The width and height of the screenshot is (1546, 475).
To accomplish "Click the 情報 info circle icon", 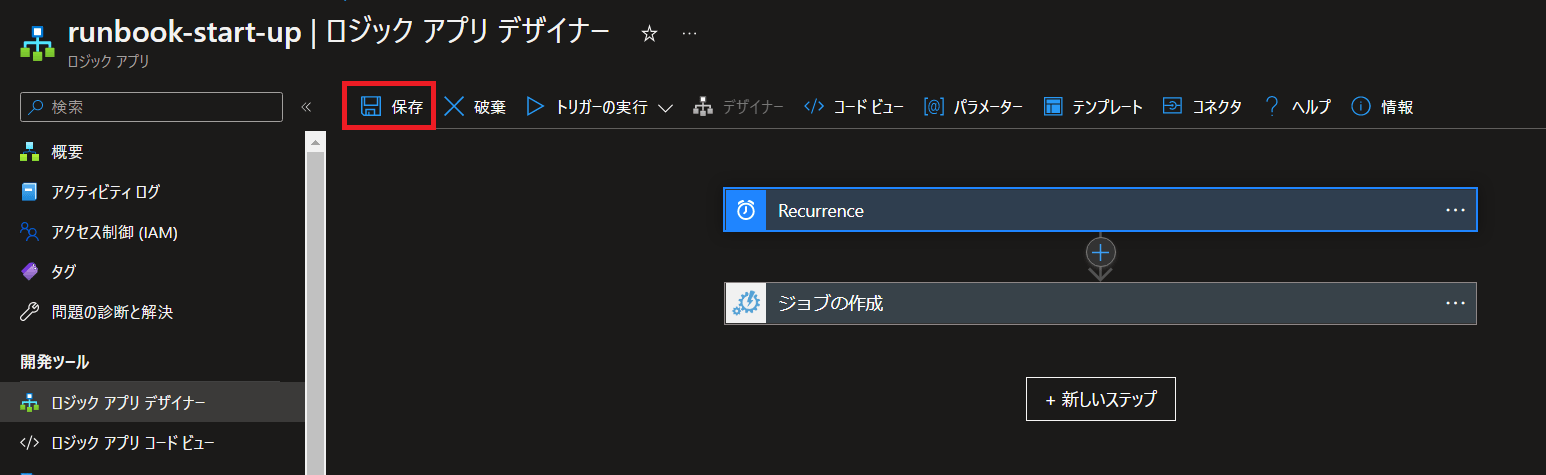I will point(1360,107).
